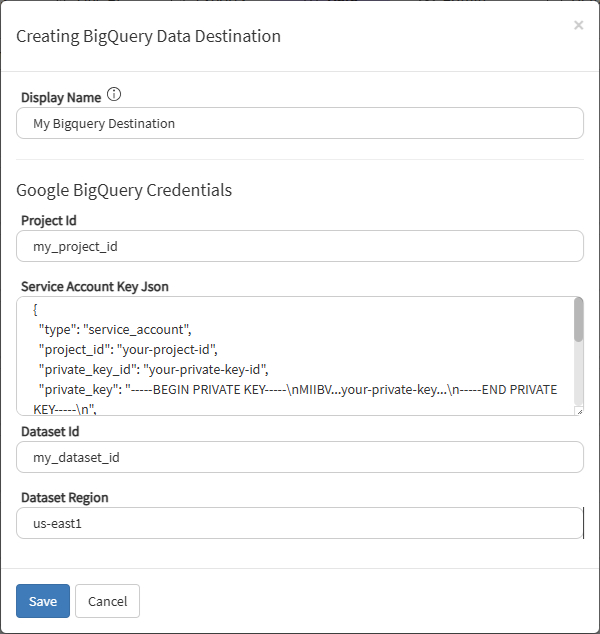The image size is (600, 634).
Task: Click the JSON textarea scrollbar thumb
Action: tap(578, 319)
